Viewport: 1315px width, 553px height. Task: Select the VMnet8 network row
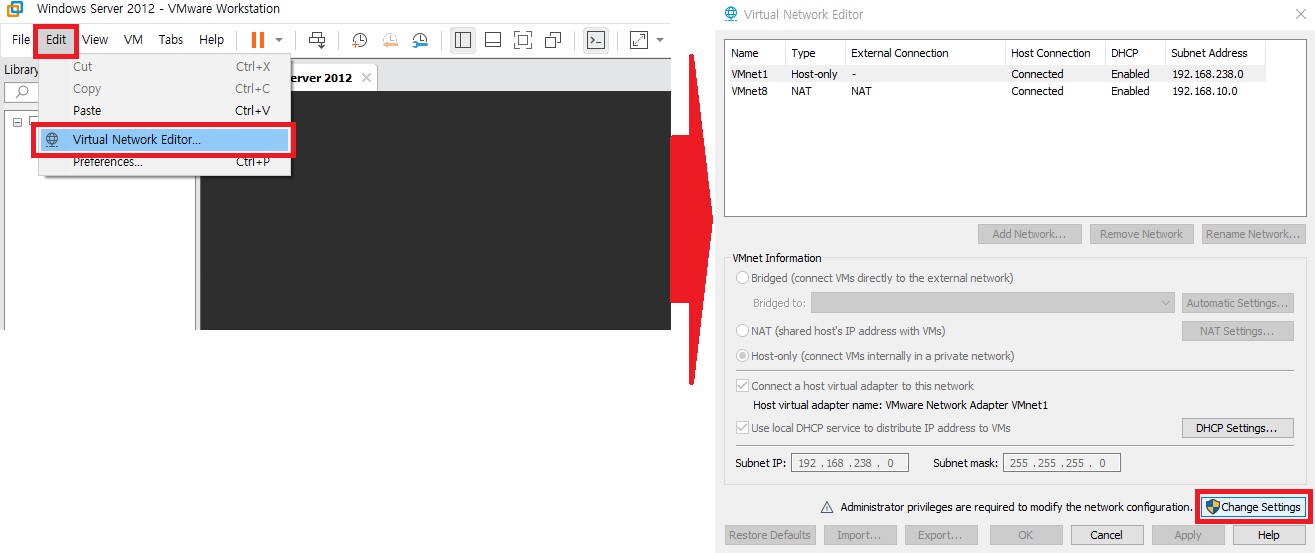click(x=995, y=91)
